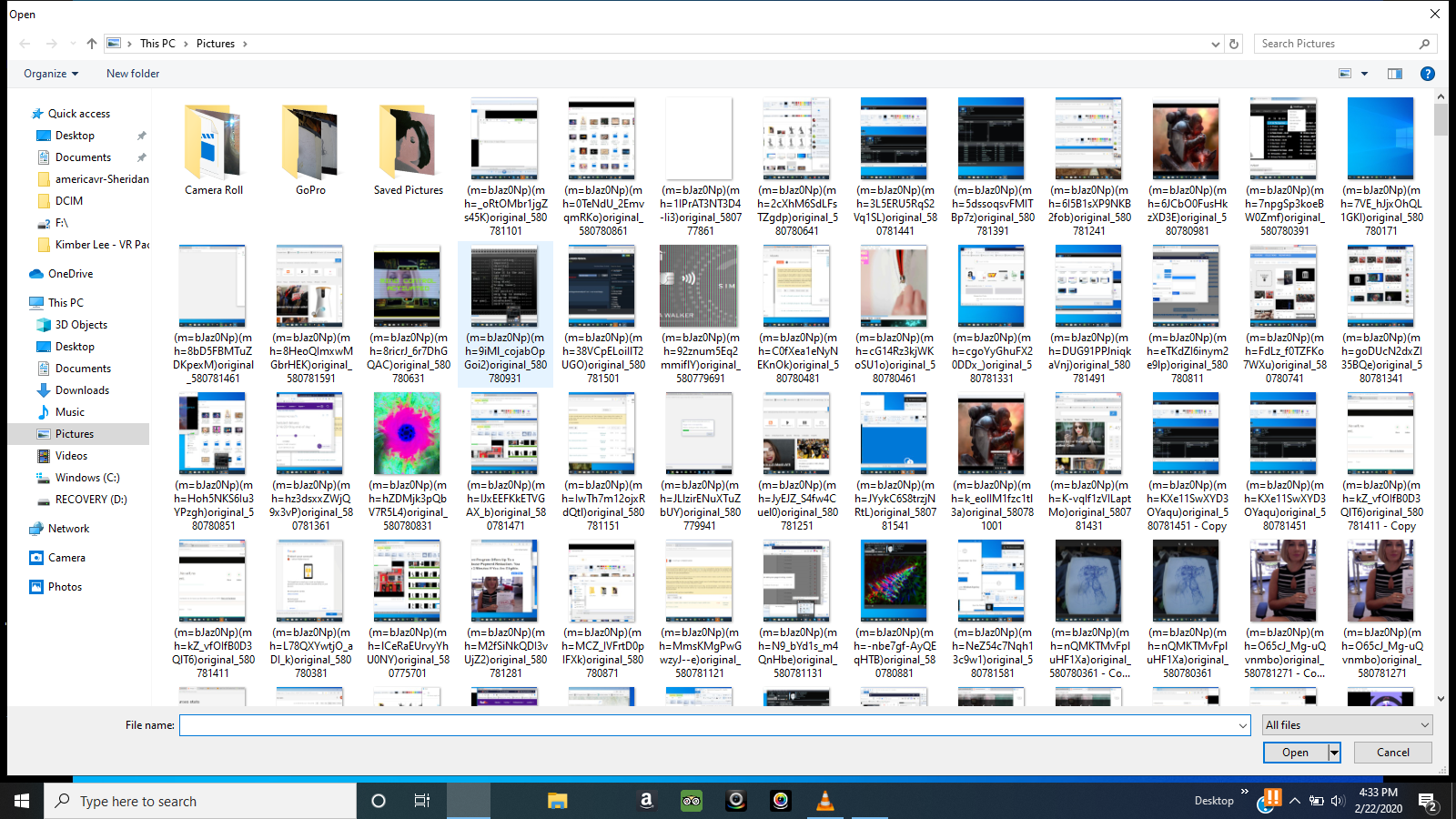The image size is (1456, 819).
Task: Click the VLC cone taskbar icon
Action: pyautogui.click(x=825, y=801)
